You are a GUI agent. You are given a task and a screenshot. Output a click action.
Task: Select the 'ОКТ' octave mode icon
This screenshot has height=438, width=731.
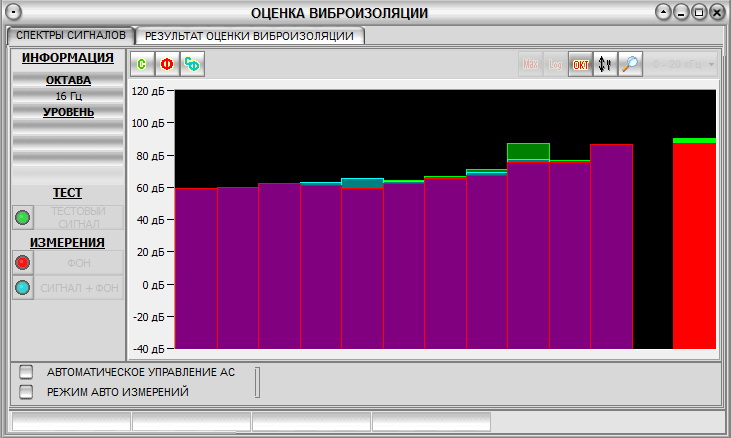point(580,65)
